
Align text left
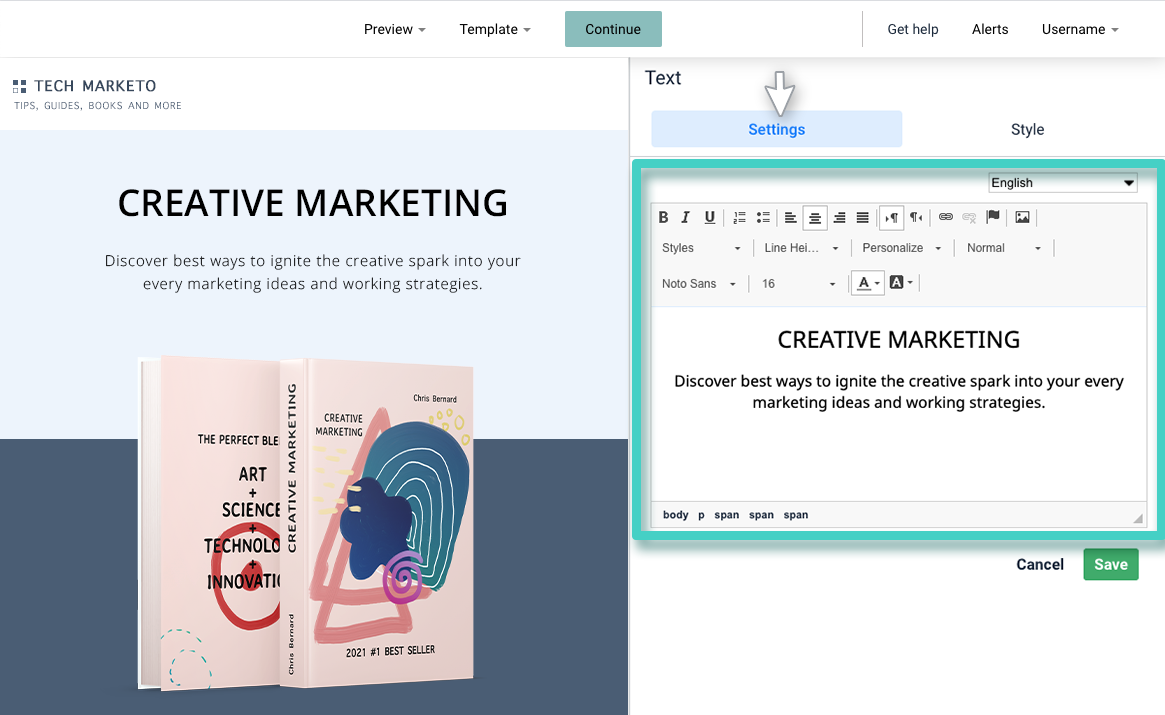coord(791,217)
